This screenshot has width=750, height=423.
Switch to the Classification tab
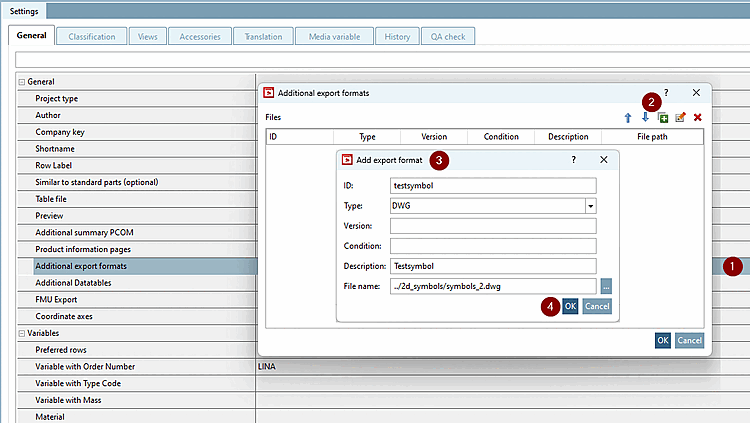tap(91, 37)
